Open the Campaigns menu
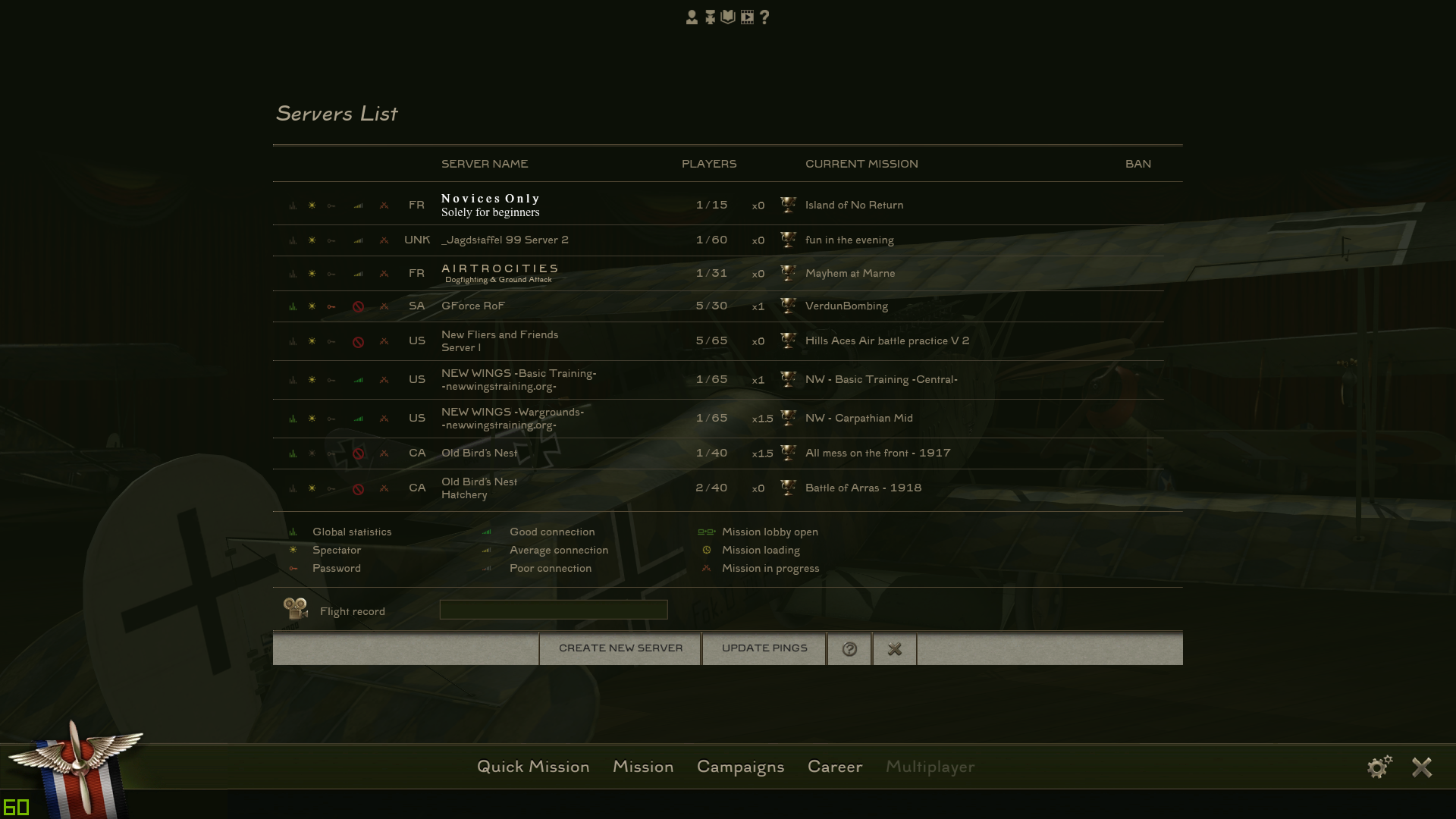This screenshot has width=1456, height=819. tap(740, 767)
